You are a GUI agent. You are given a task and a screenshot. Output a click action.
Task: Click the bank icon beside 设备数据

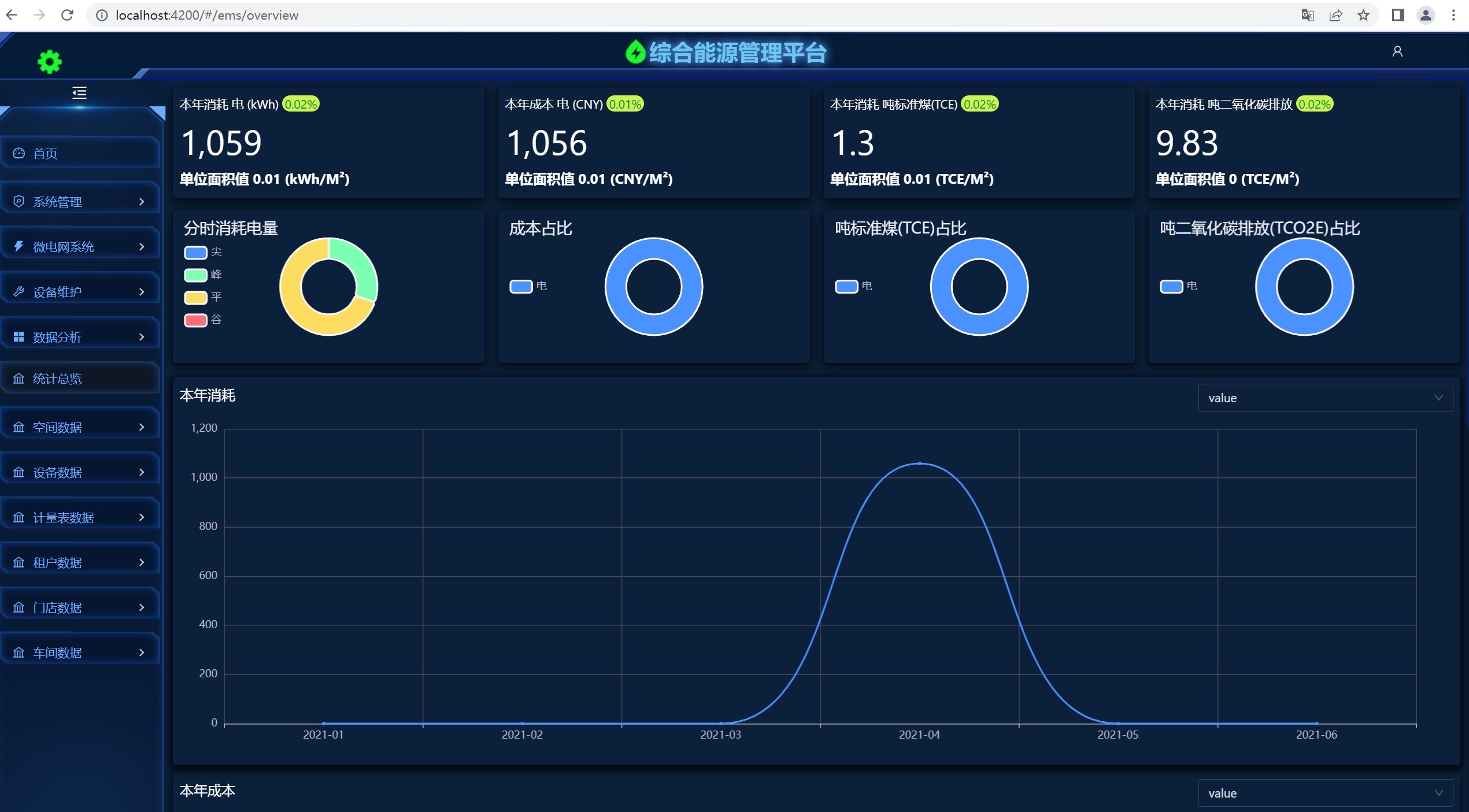tap(19, 472)
